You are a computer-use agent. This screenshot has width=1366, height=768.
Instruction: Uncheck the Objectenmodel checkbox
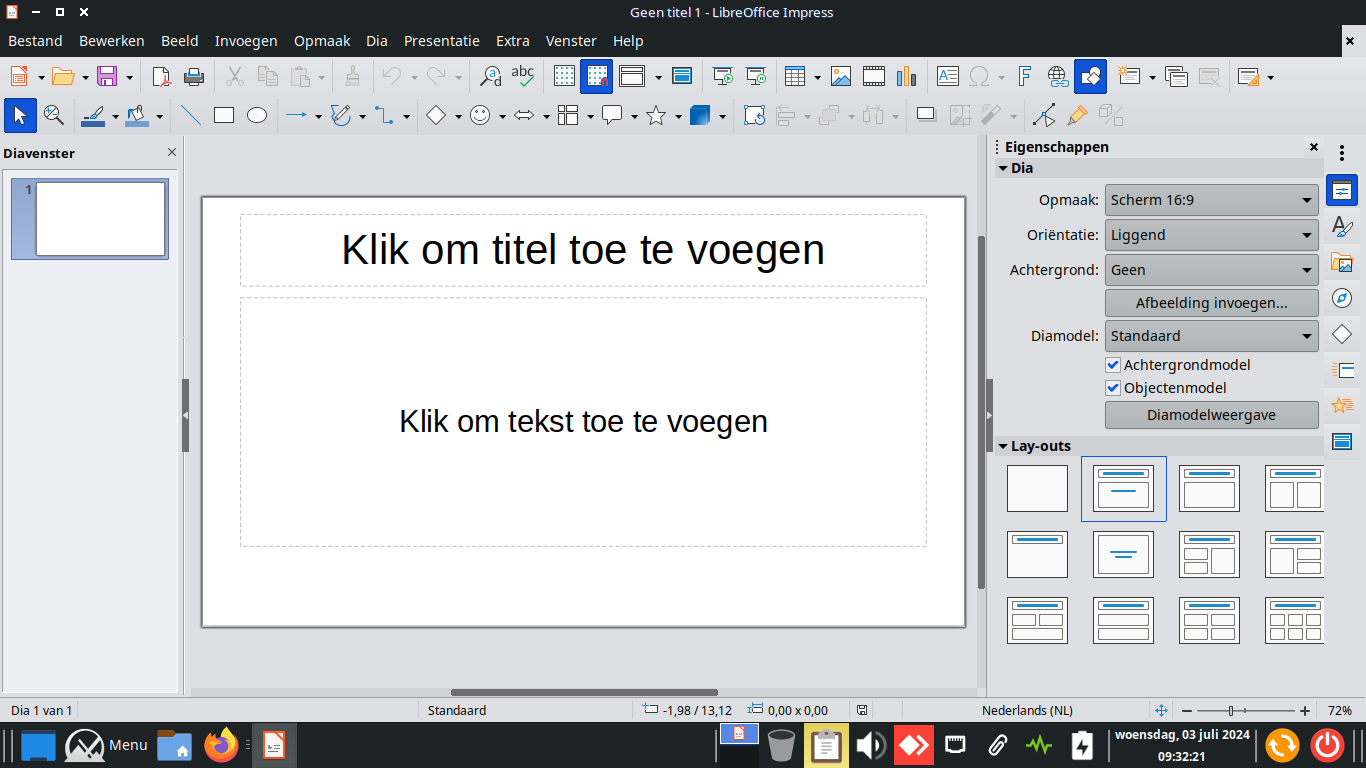[x=1113, y=388]
